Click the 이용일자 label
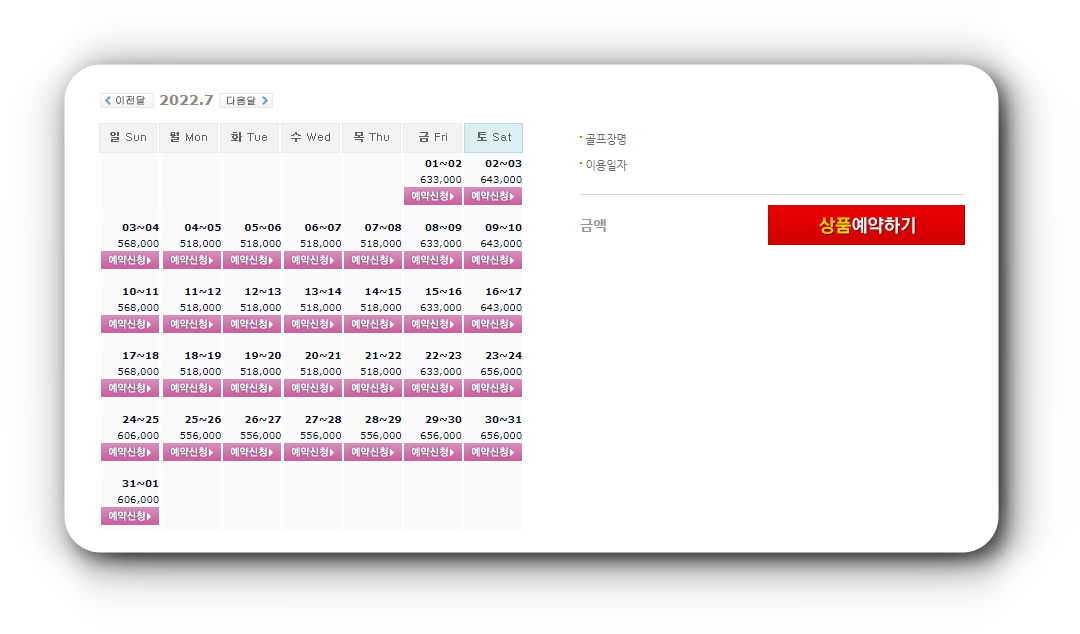 (605, 165)
